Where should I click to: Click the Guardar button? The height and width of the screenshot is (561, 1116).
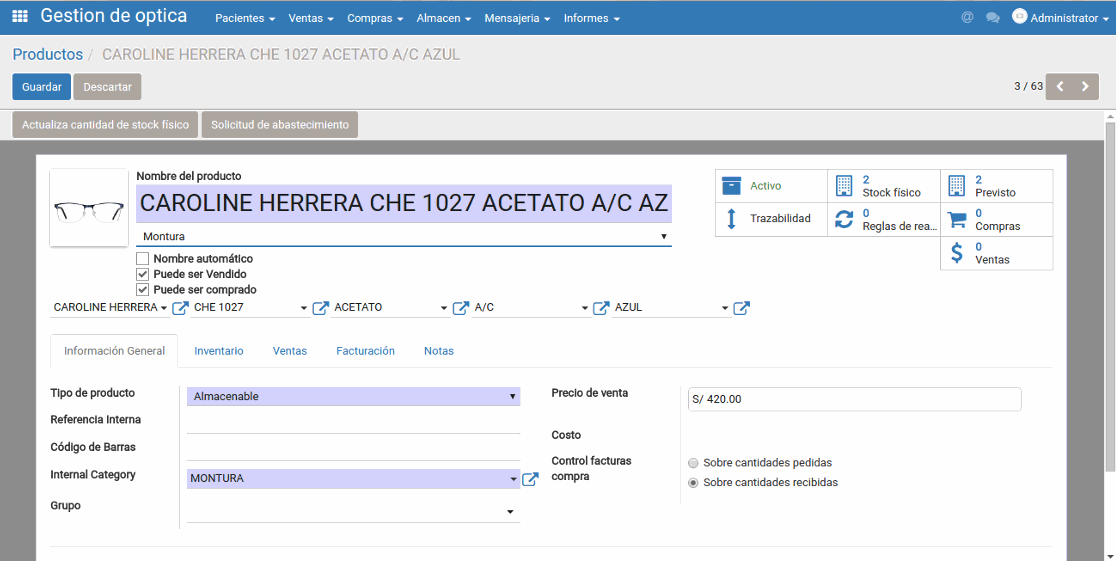[42, 87]
